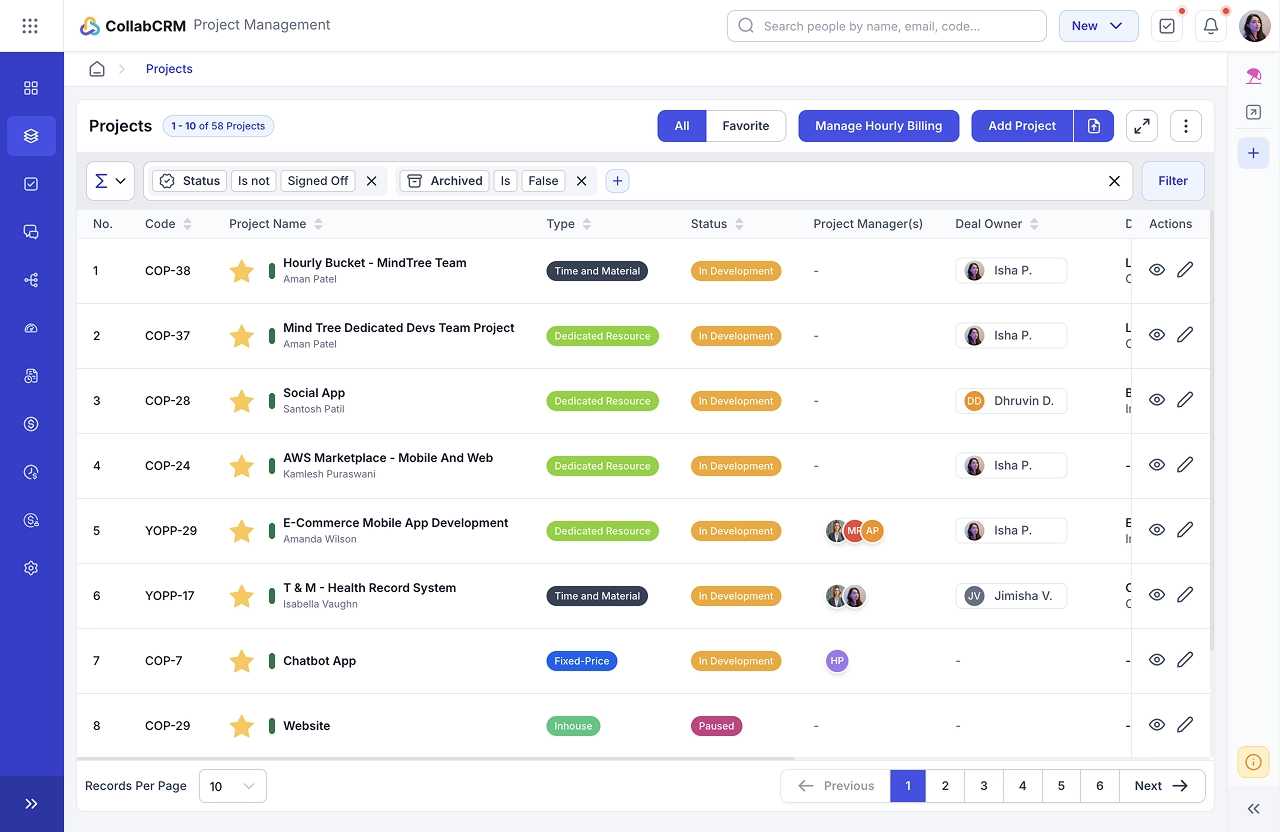Open the apps grid launcher
This screenshot has width=1280, height=832.
(31, 26)
